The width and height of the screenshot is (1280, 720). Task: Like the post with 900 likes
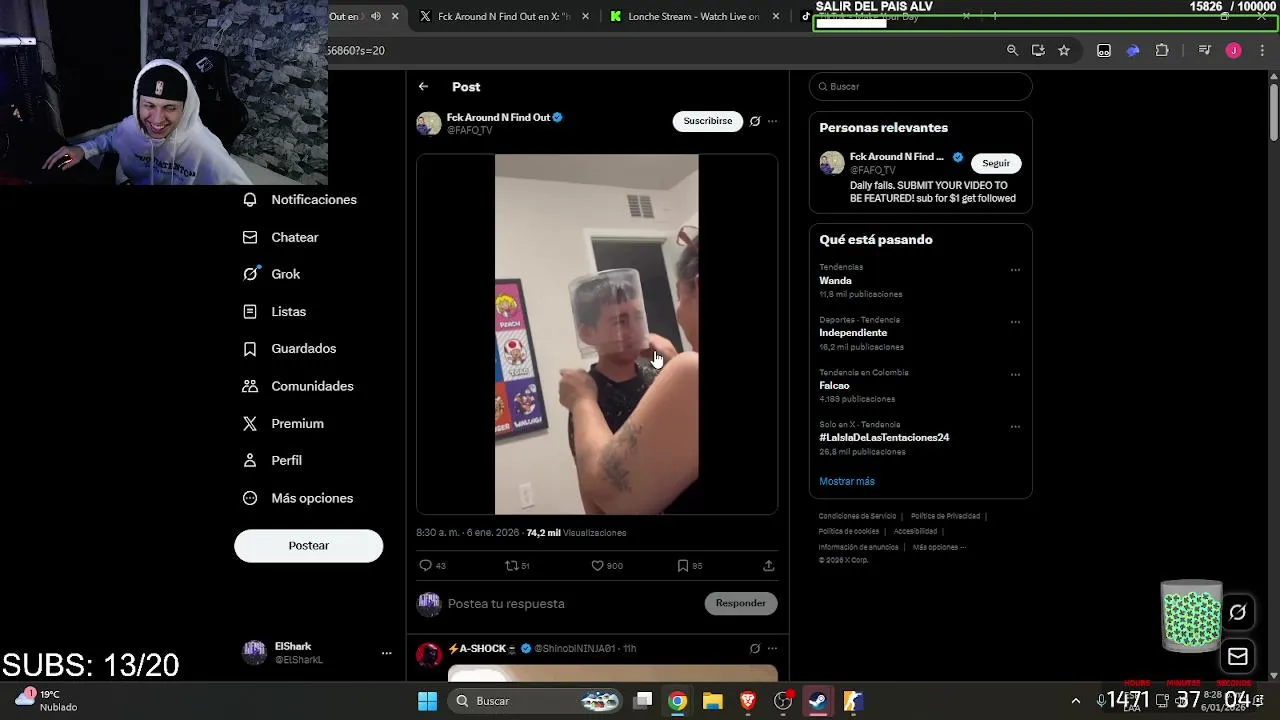pos(606,566)
